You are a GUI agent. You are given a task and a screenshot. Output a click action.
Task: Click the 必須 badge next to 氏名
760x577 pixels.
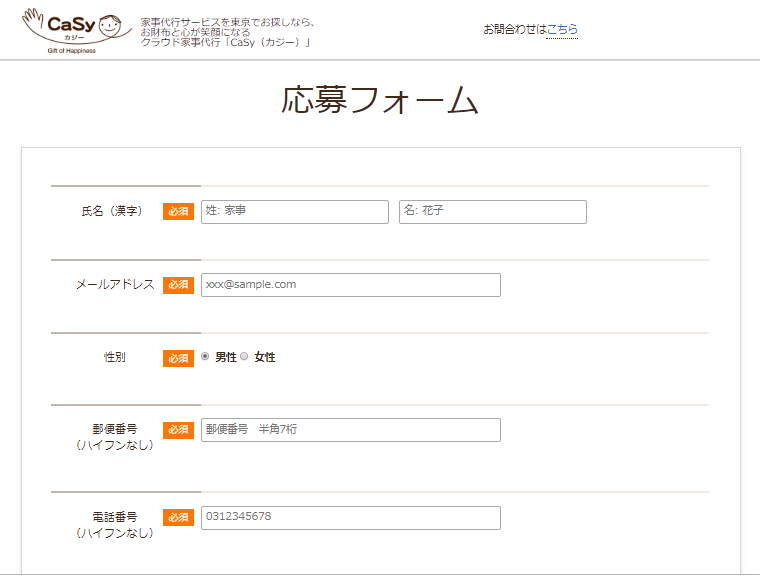click(x=178, y=211)
